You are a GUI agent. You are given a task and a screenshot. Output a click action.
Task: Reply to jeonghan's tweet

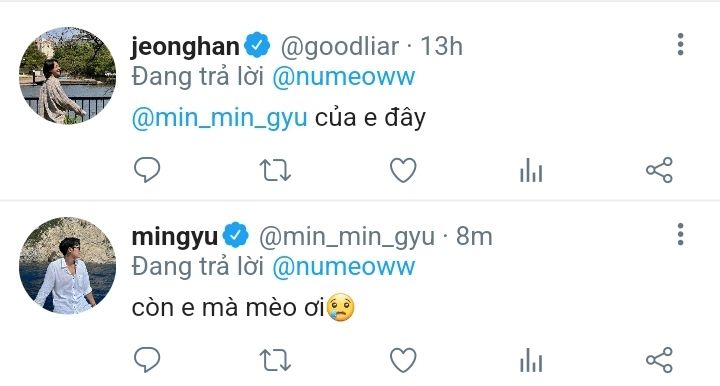pyautogui.click(x=147, y=170)
